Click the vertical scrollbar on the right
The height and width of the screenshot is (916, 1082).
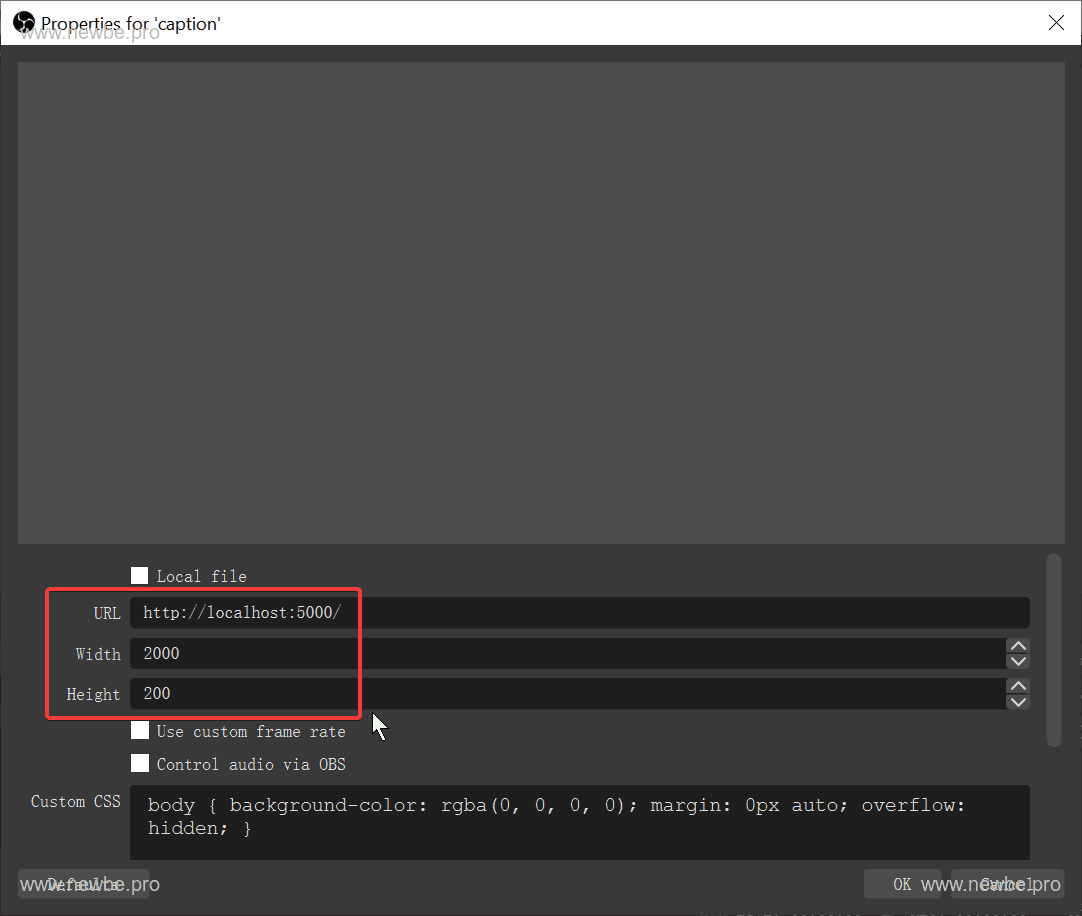1054,650
